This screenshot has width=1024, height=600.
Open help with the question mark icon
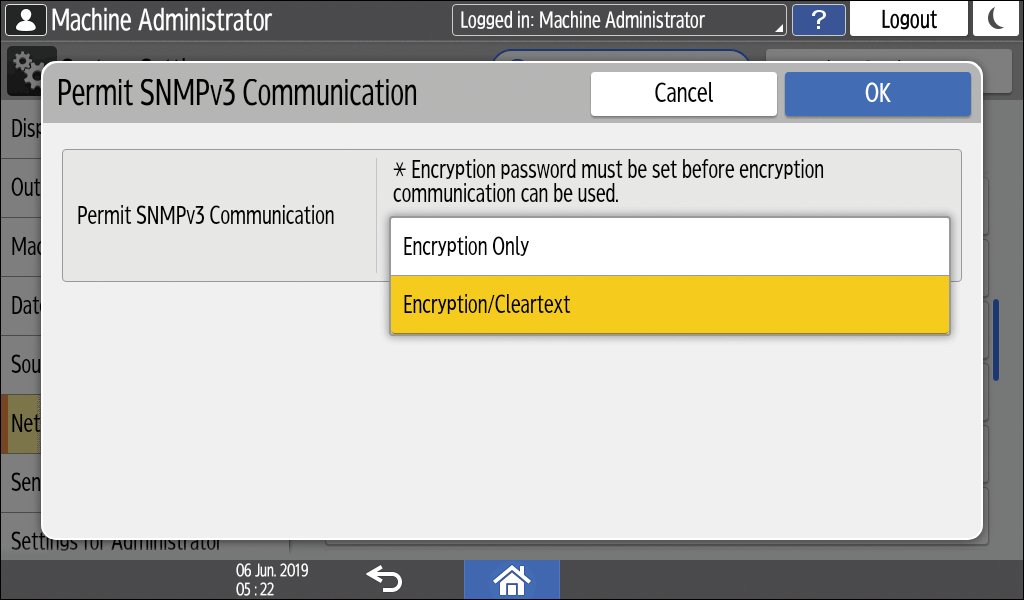coord(818,20)
